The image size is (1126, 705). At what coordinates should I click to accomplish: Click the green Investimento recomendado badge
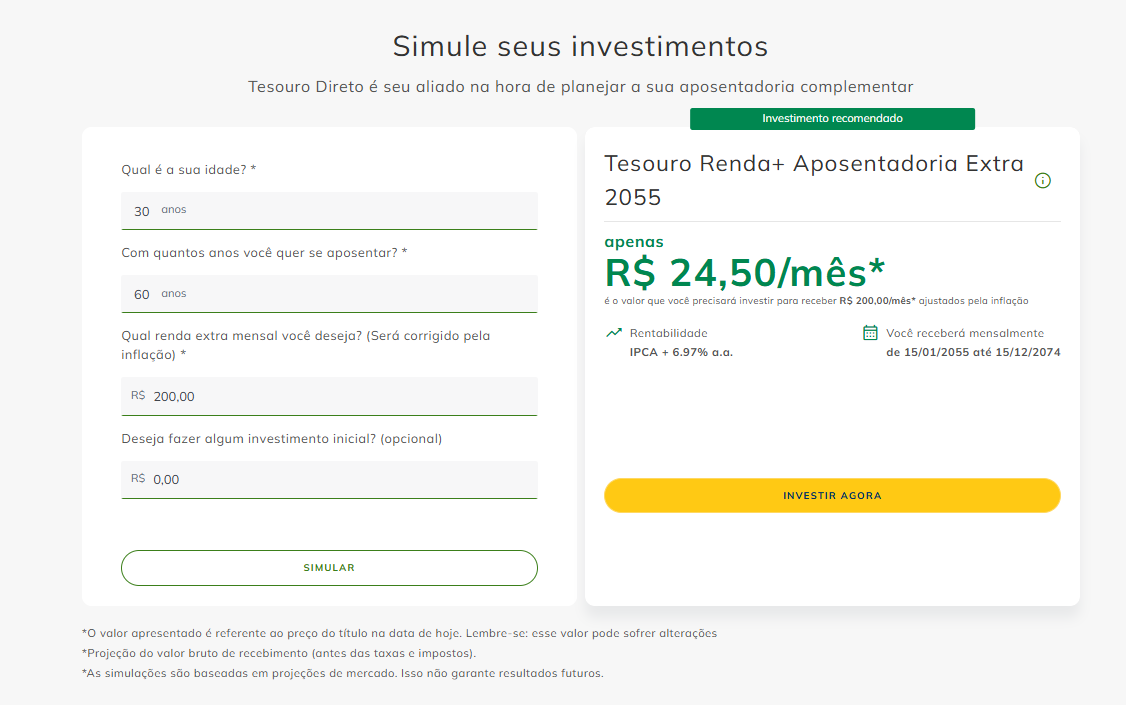coord(832,118)
